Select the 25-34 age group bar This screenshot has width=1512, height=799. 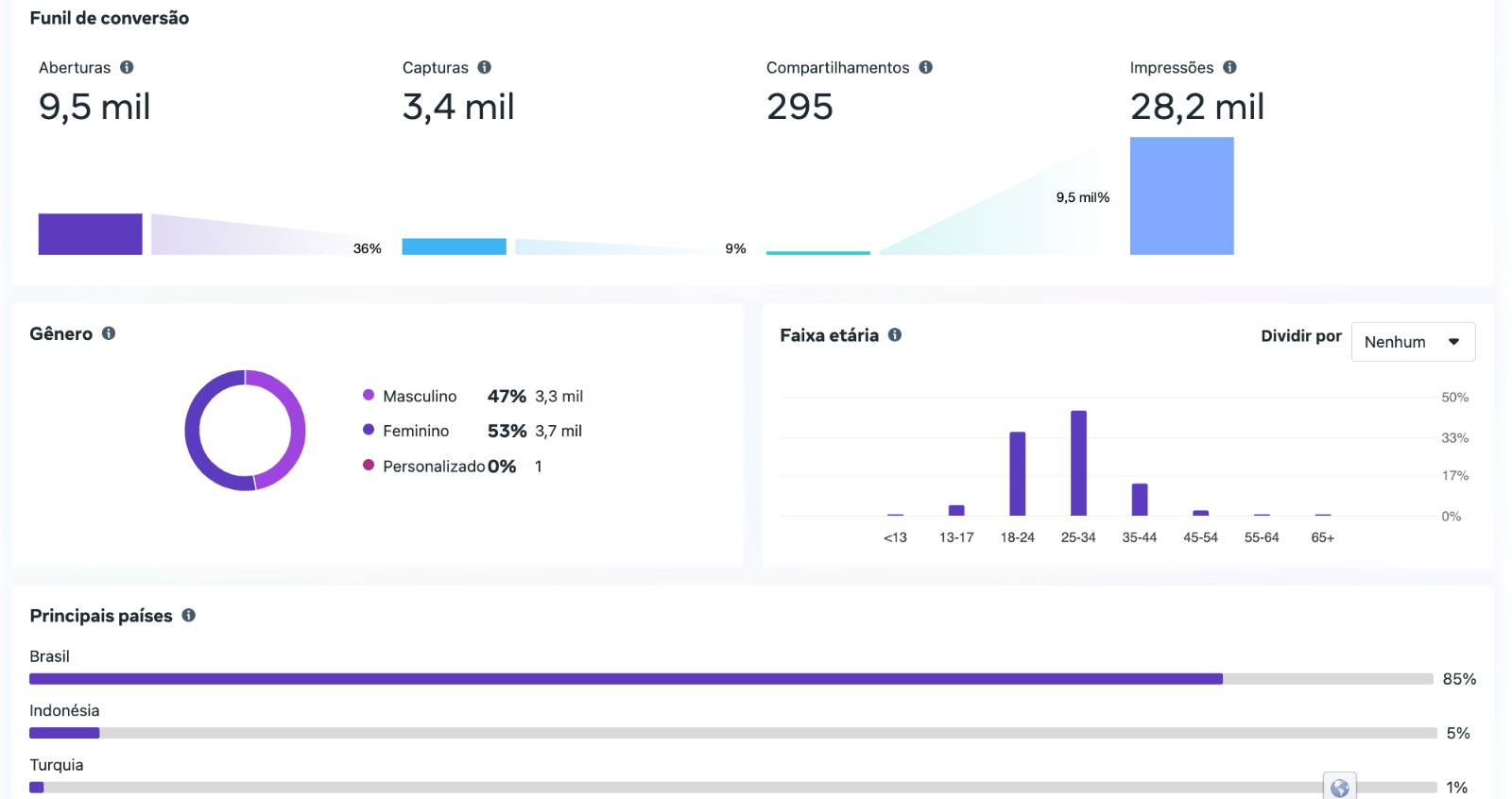pyautogui.click(x=1078, y=463)
